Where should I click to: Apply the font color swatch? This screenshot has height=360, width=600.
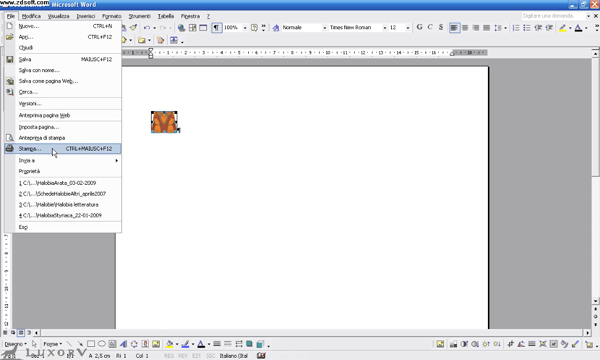click(579, 28)
